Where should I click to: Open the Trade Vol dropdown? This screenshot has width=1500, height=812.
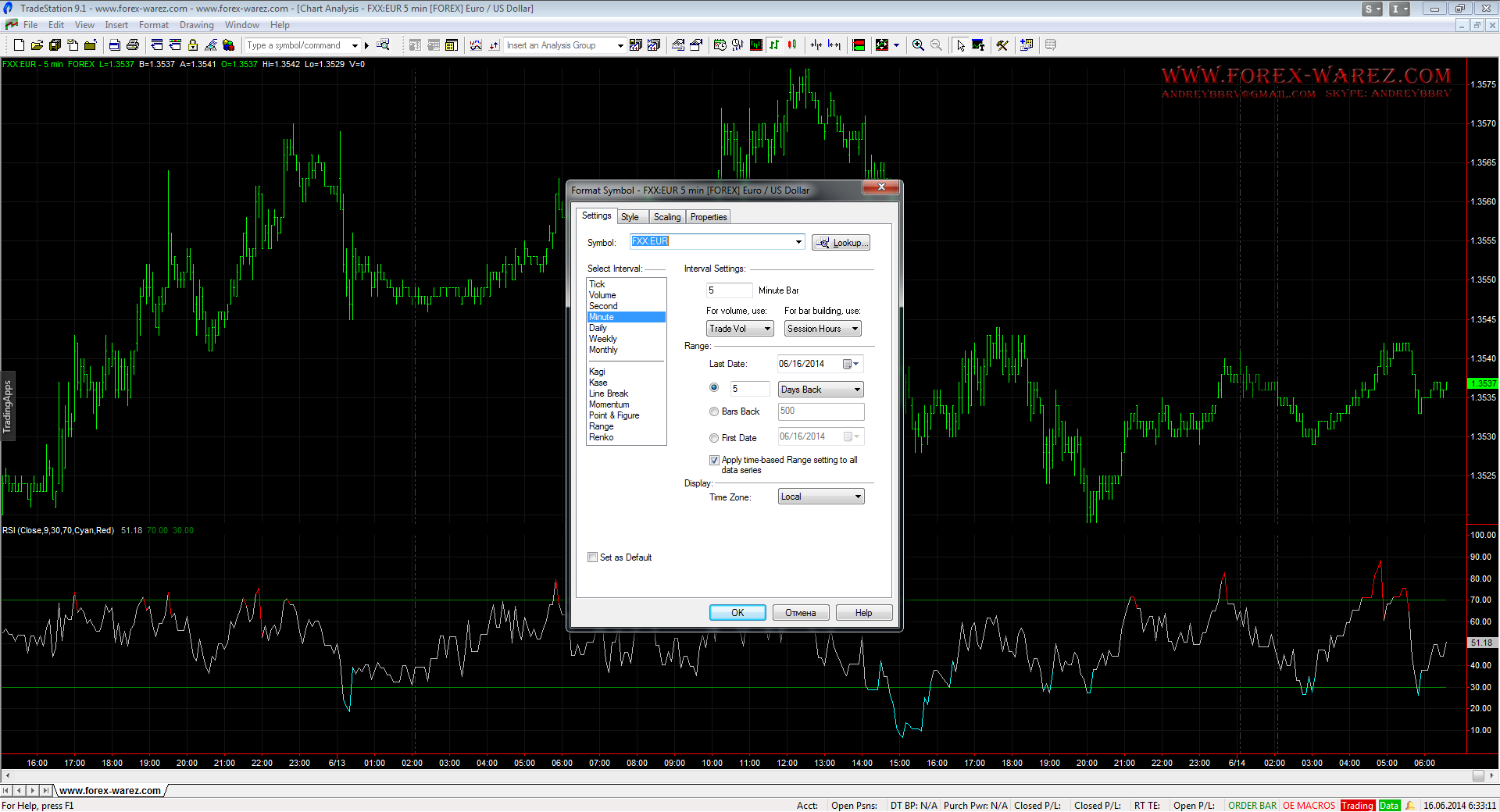click(739, 329)
